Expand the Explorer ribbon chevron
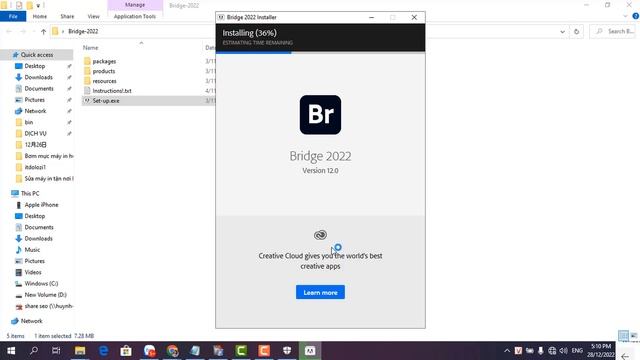The width and height of the screenshot is (640, 360). click(x=625, y=16)
